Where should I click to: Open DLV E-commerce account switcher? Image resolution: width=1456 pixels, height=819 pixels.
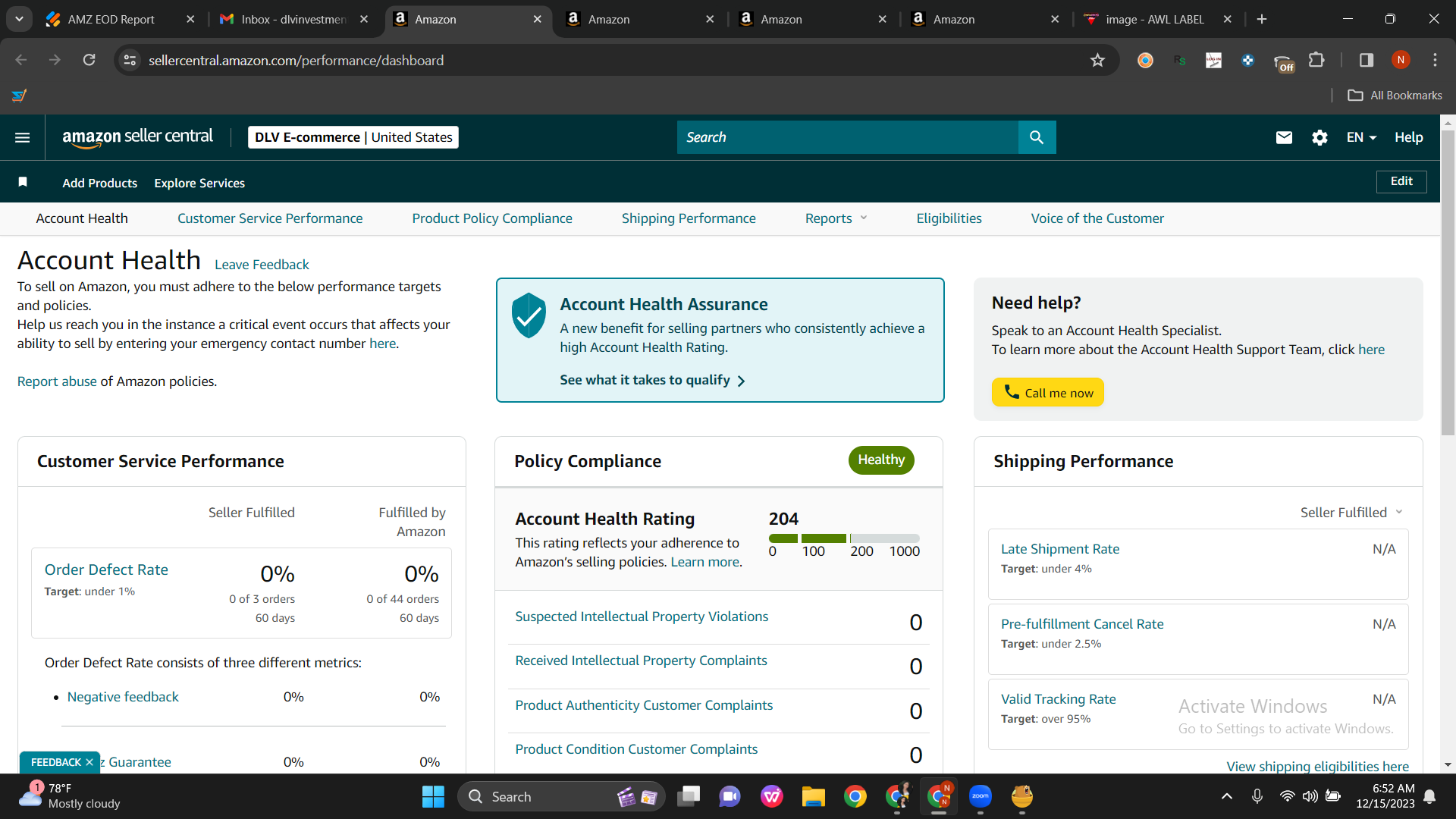[353, 137]
